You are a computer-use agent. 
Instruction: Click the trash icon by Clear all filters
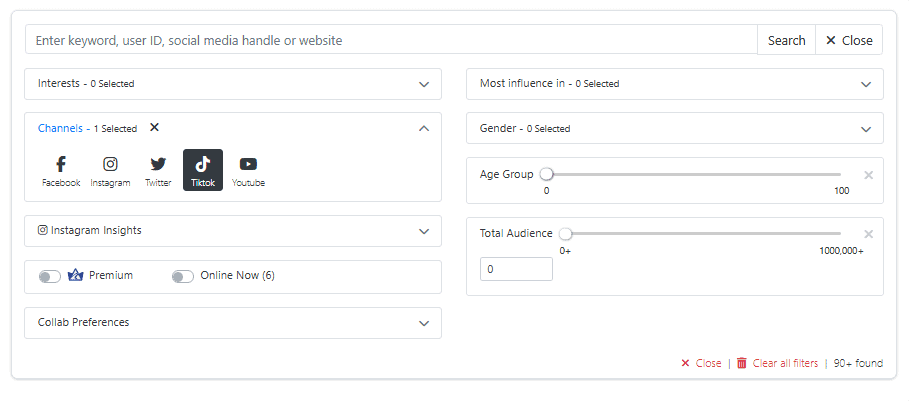point(741,363)
